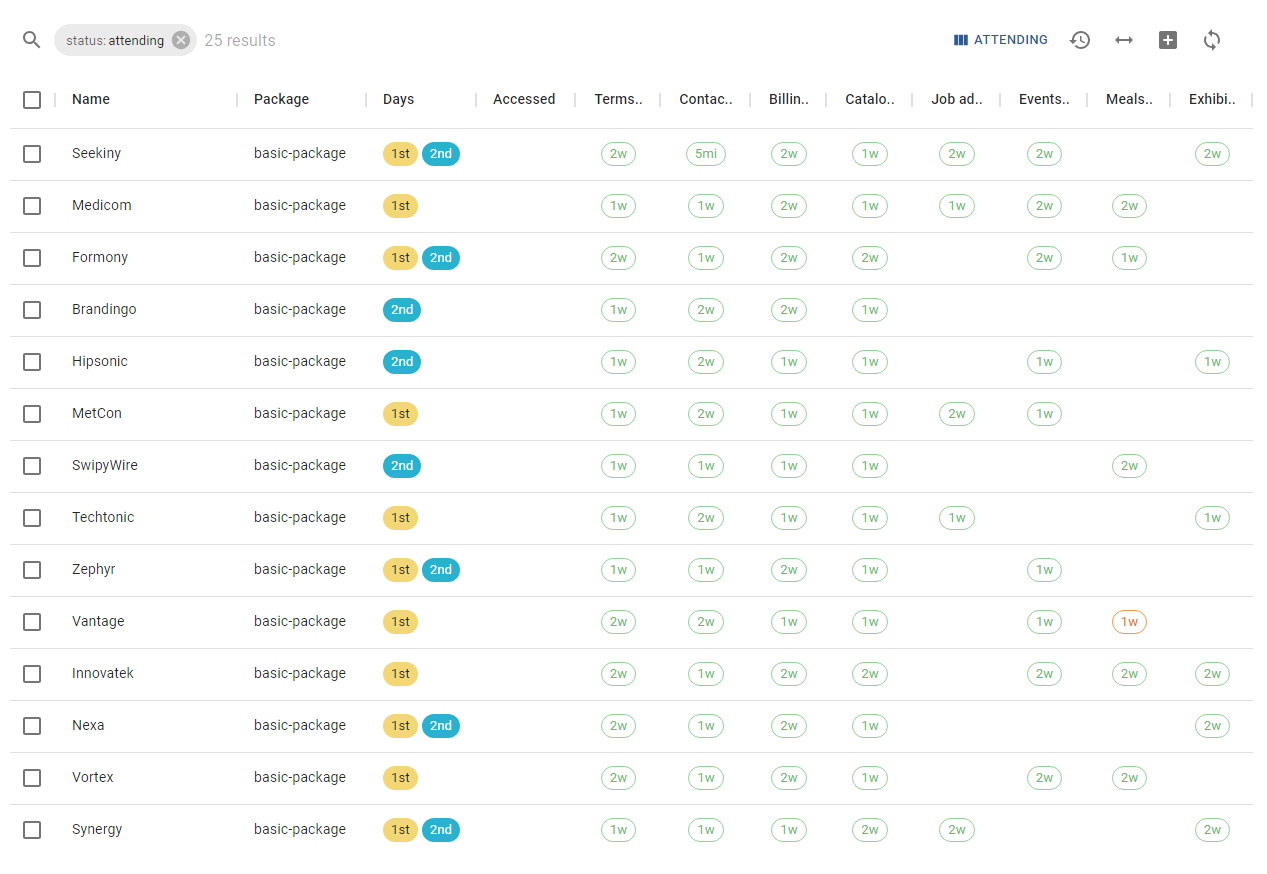
Task: Select the Seekiny row checkbox
Action: click(32, 154)
